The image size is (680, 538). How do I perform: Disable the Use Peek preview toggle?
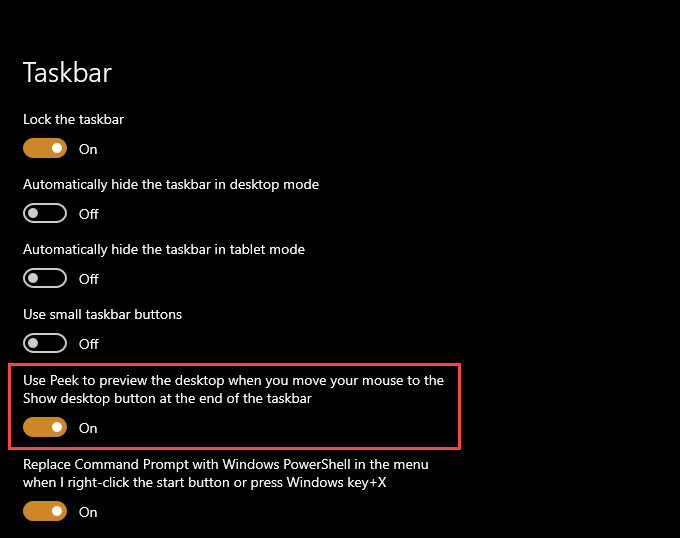45,428
